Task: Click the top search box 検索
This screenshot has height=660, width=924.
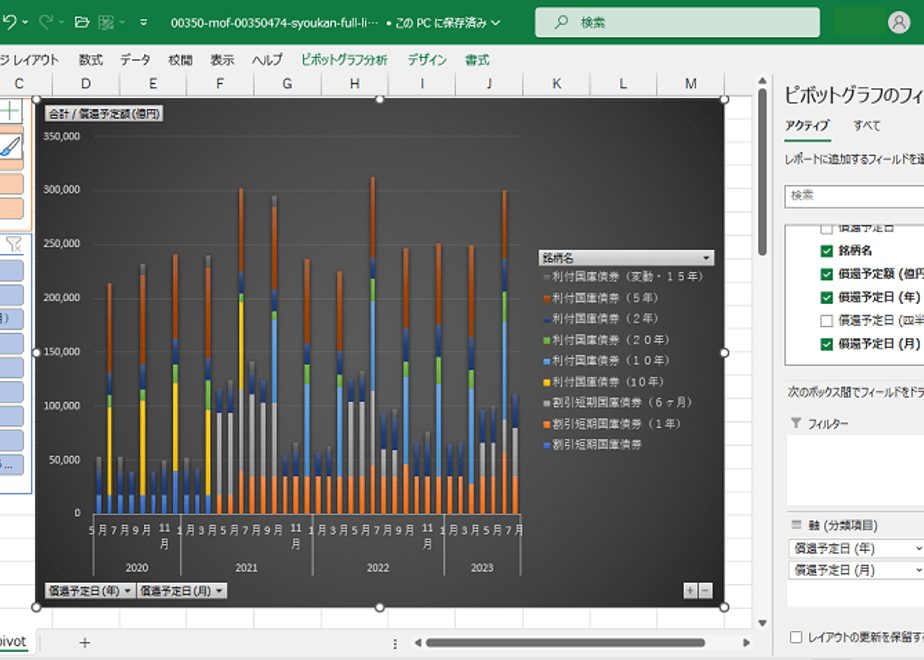Action: click(677, 22)
